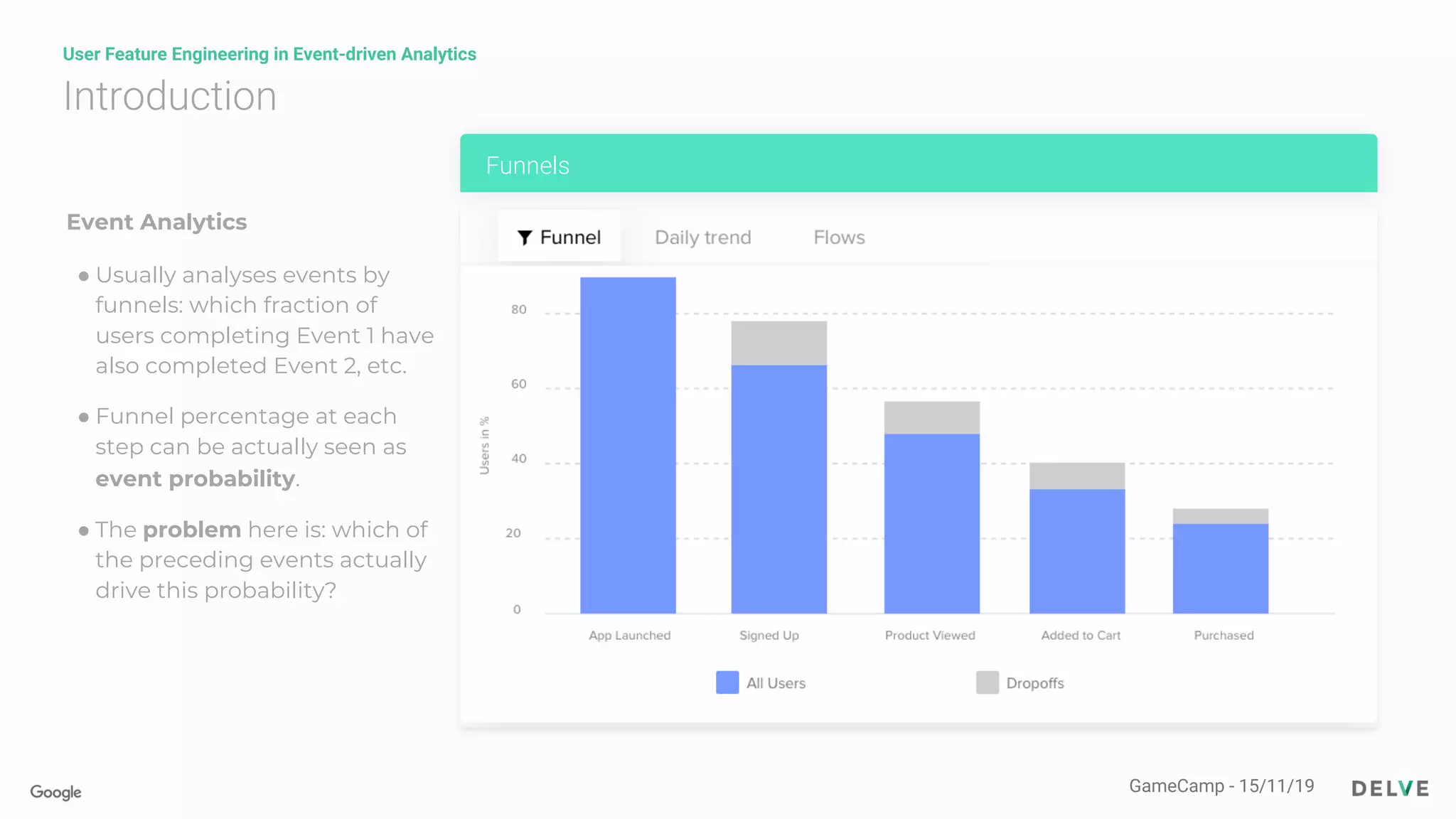Click the Funnels header banner
Viewport: 1456px width, 819px height.
click(x=918, y=164)
